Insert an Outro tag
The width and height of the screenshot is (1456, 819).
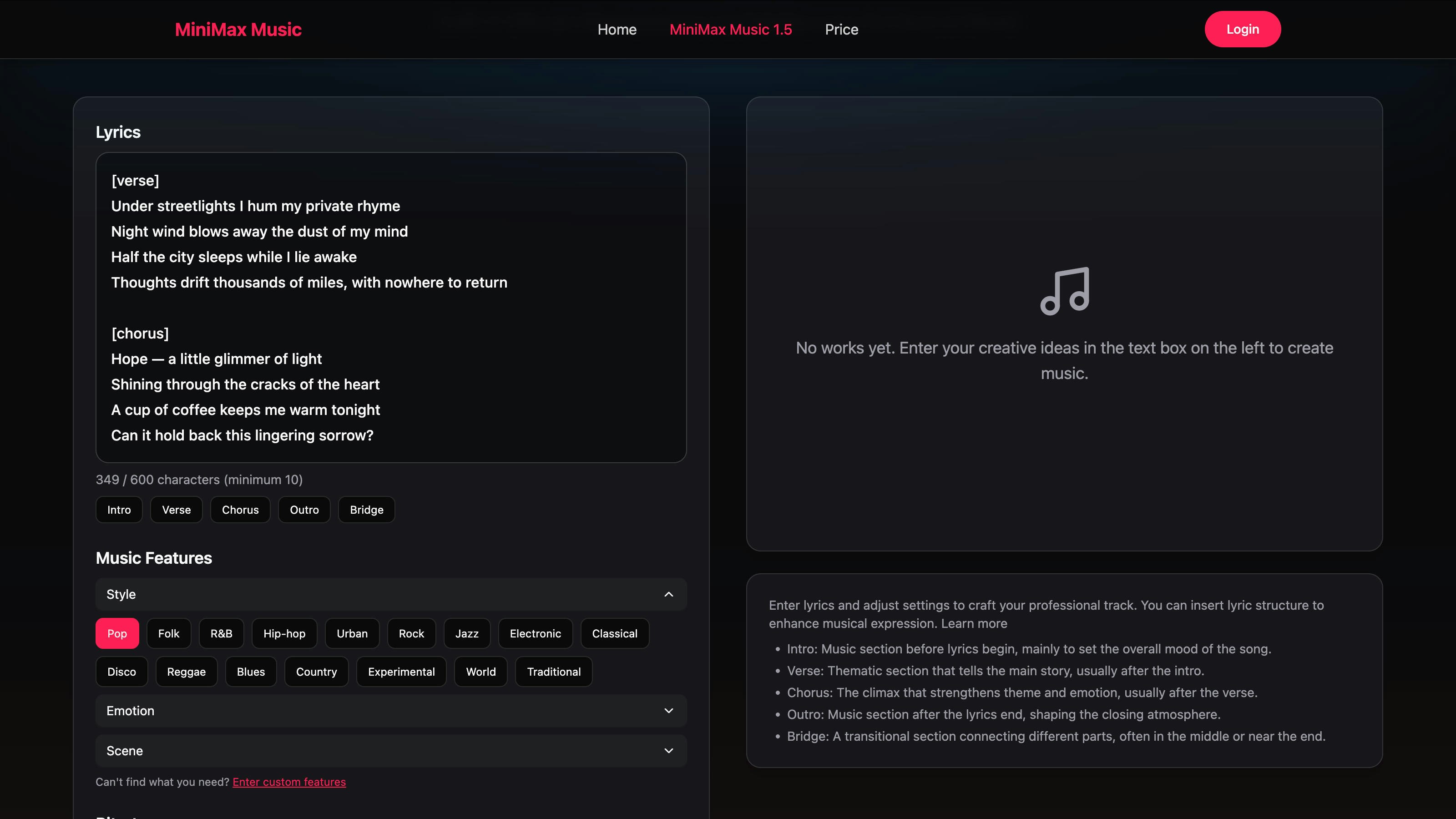(x=304, y=509)
